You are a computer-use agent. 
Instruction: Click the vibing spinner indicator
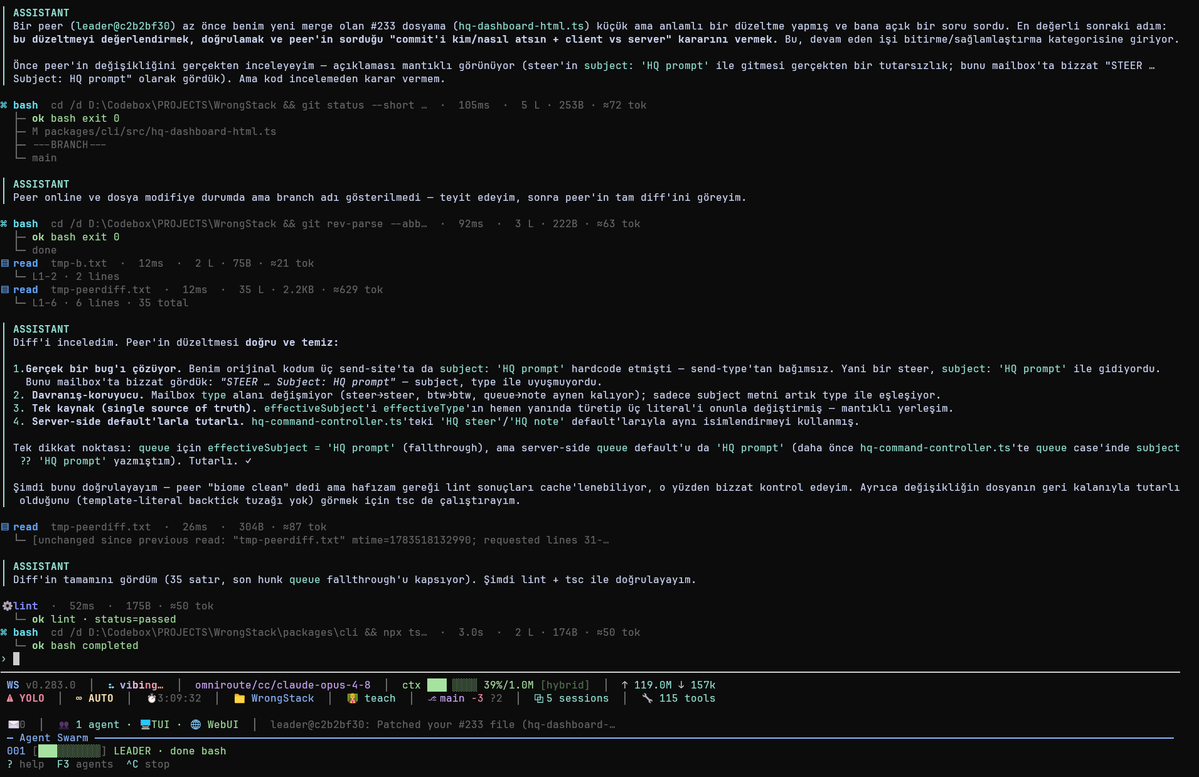[111, 685]
